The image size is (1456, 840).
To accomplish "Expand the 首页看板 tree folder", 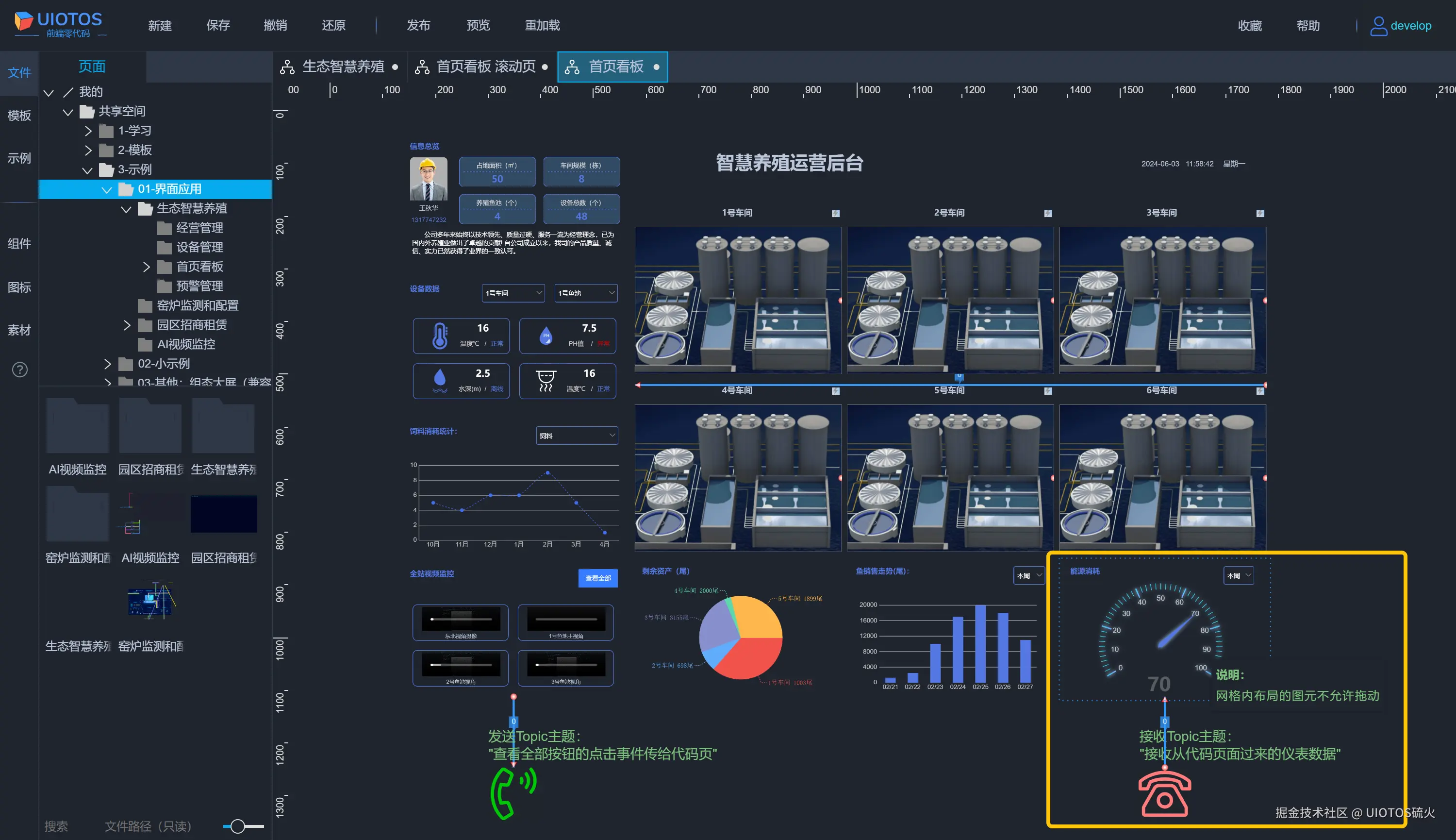I will [x=146, y=267].
